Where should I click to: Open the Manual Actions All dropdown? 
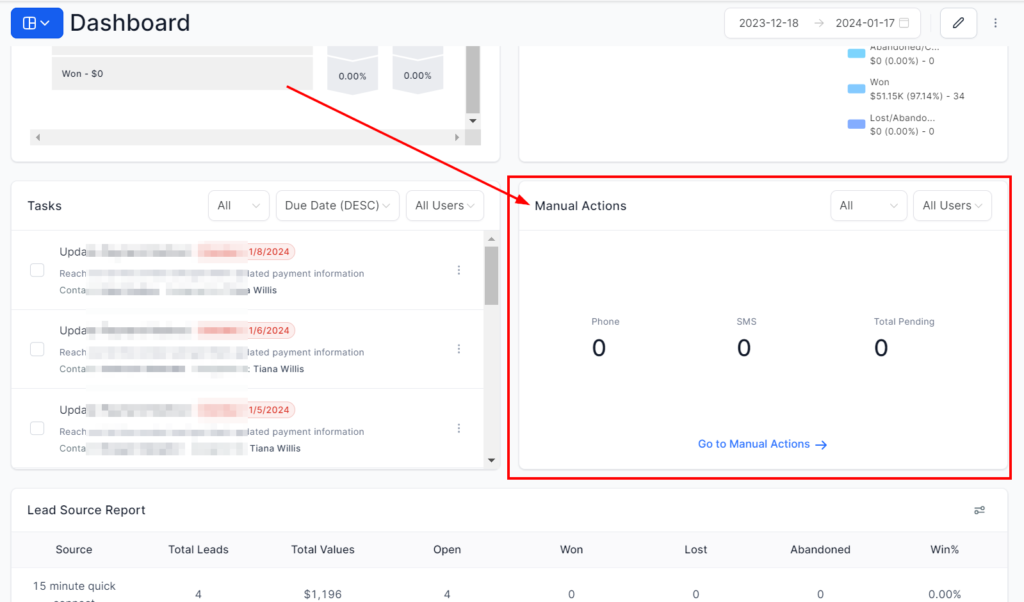click(x=869, y=206)
